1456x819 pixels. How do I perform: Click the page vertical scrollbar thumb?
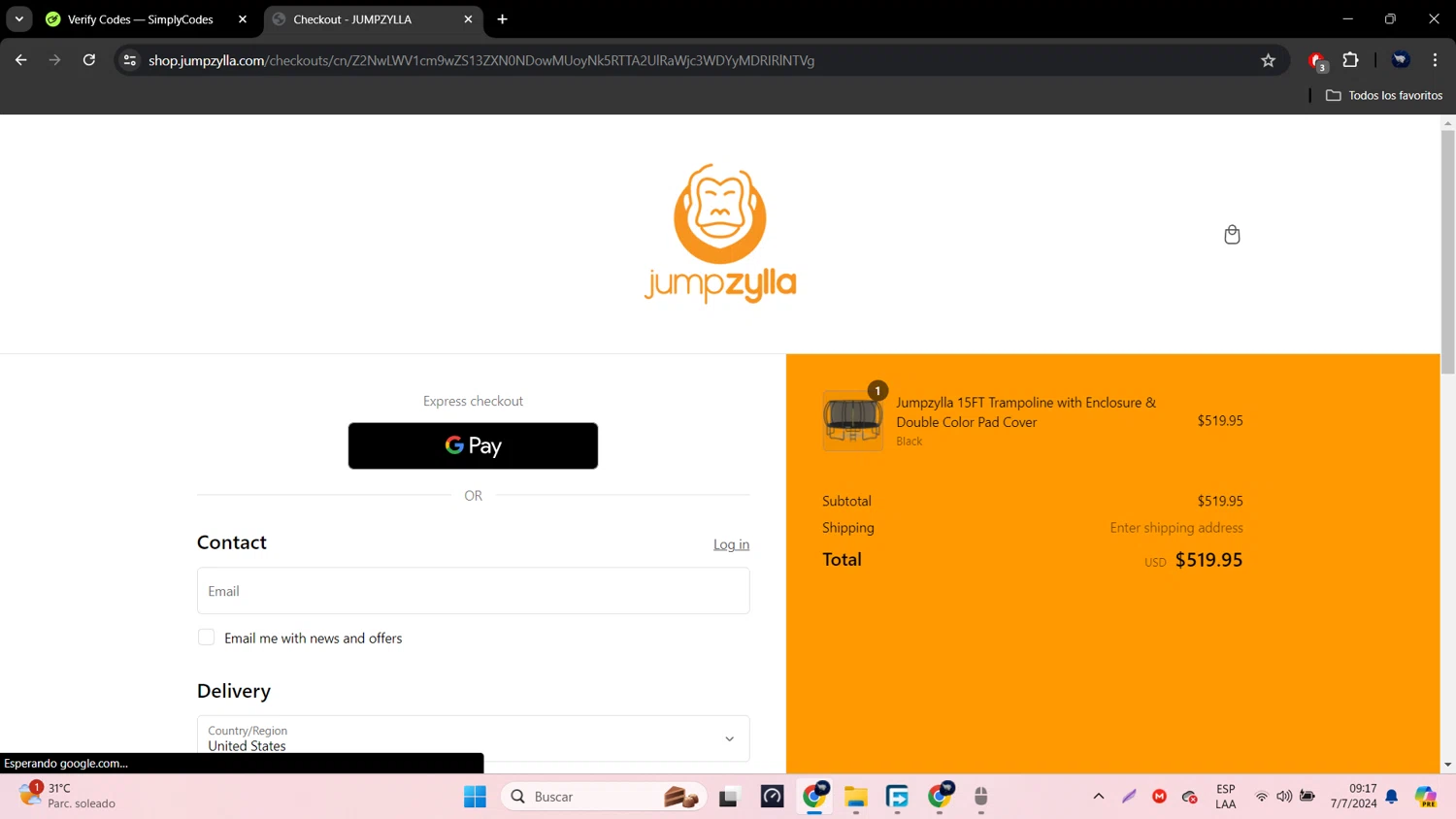coord(1447,251)
